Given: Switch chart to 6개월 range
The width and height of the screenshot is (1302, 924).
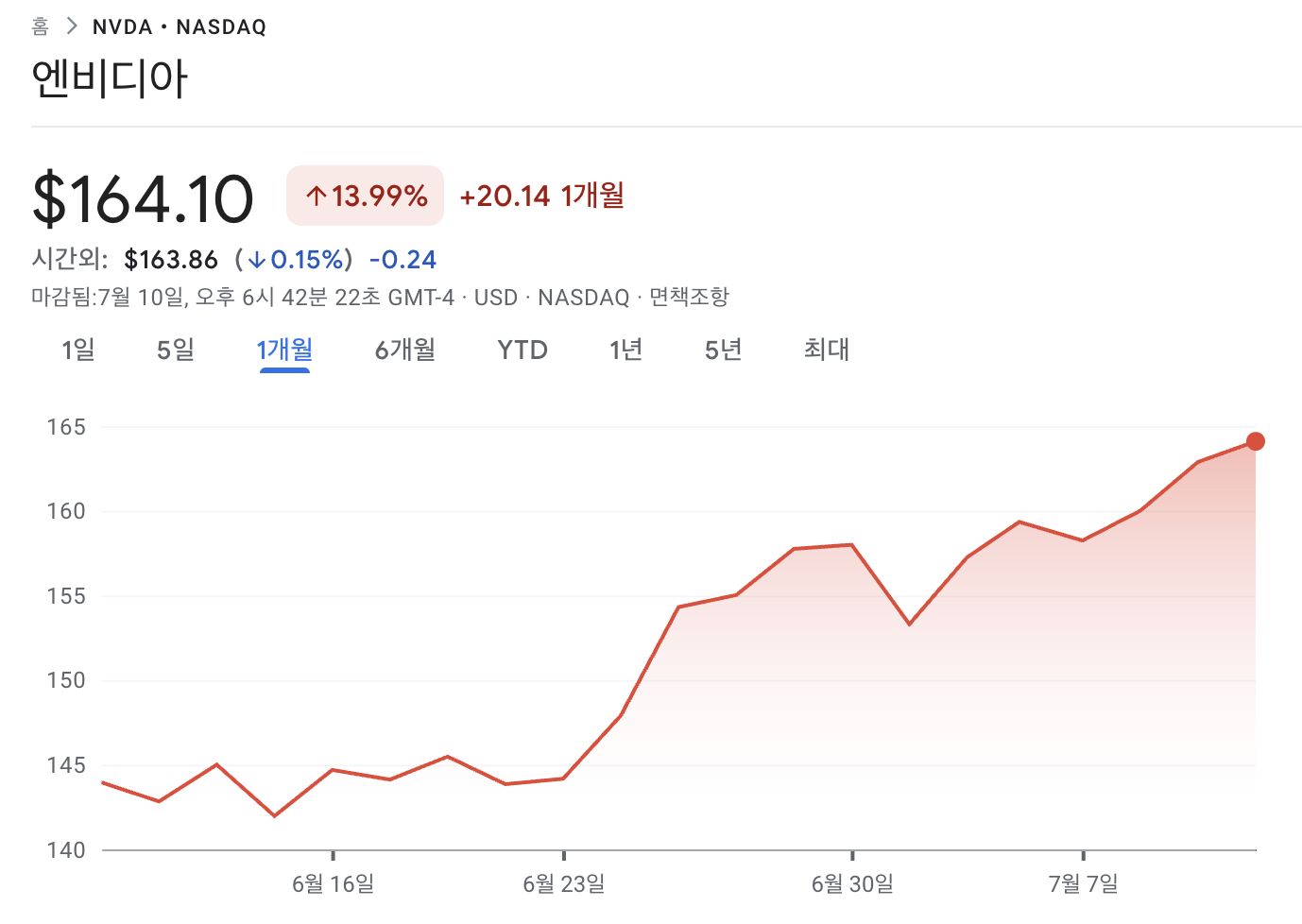Looking at the screenshot, I should [405, 351].
